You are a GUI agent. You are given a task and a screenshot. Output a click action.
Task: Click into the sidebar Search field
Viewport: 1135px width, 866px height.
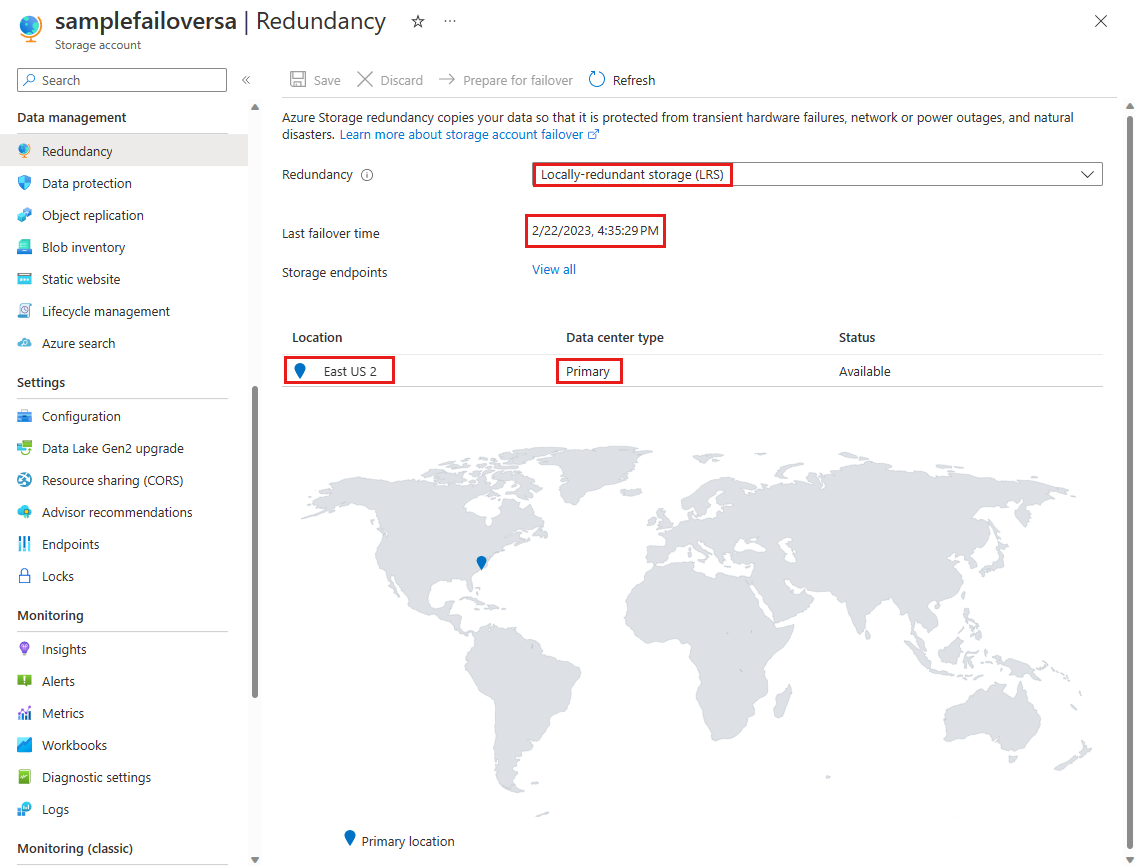point(130,80)
